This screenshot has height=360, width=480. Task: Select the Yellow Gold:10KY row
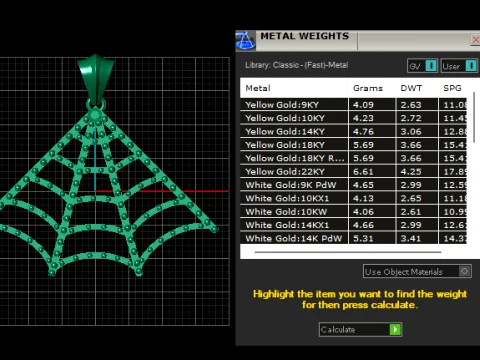click(x=353, y=118)
